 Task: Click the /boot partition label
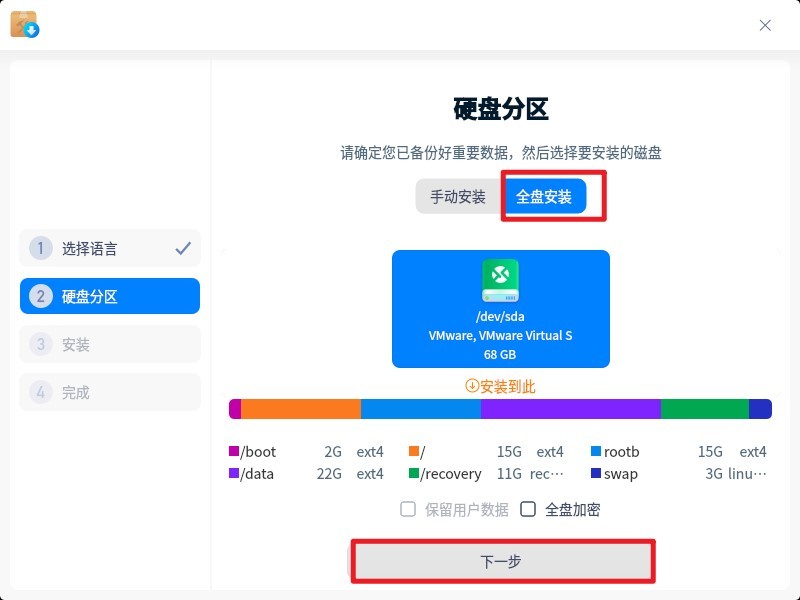[x=258, y=452]
